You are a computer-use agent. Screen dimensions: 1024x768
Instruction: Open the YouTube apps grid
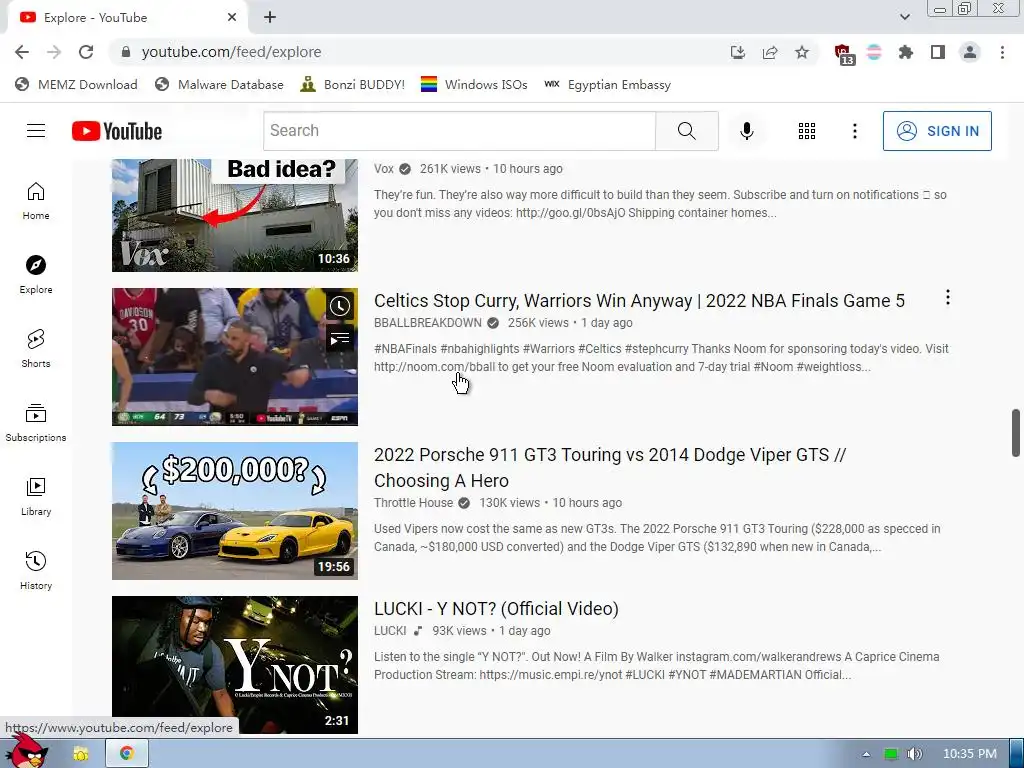coord(807,131)
